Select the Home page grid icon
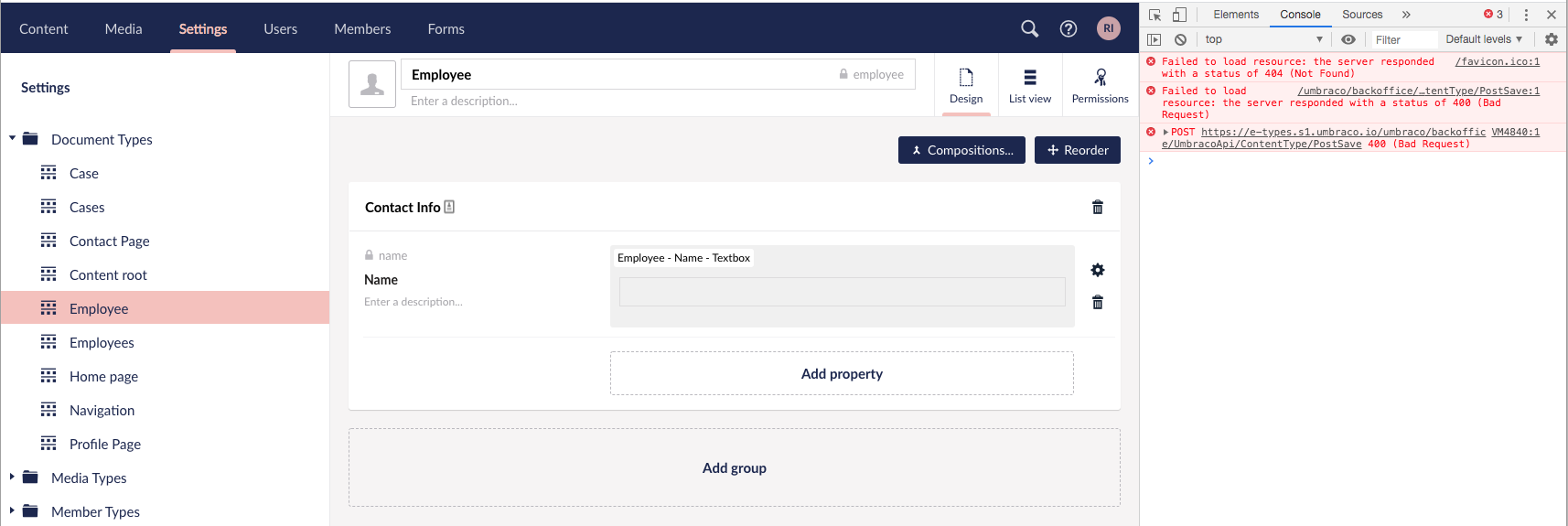Viewport: 1568px width, 526px height. 48,376
